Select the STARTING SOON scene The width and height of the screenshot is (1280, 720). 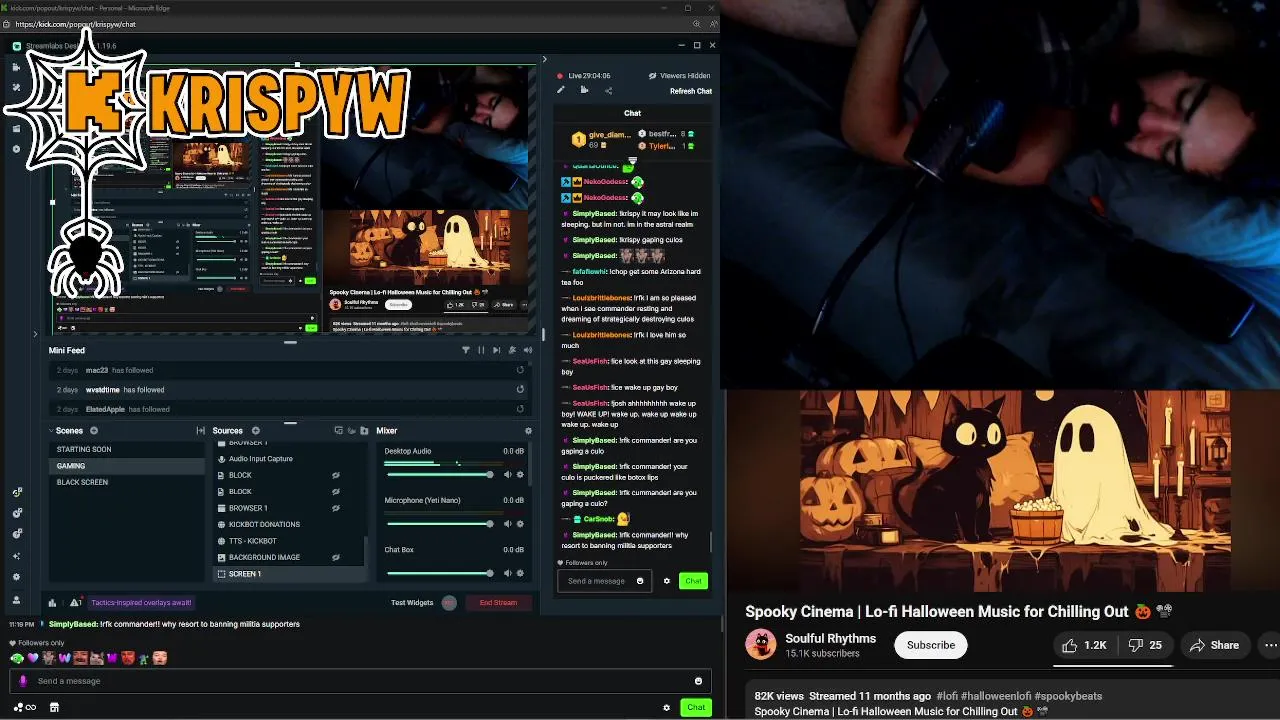(127, 449)
